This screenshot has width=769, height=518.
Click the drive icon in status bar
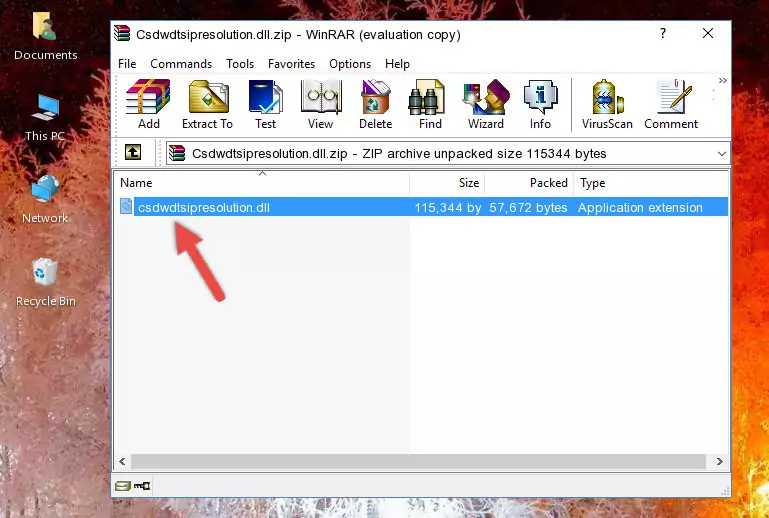pyautogui.click(x=123, y=486)
